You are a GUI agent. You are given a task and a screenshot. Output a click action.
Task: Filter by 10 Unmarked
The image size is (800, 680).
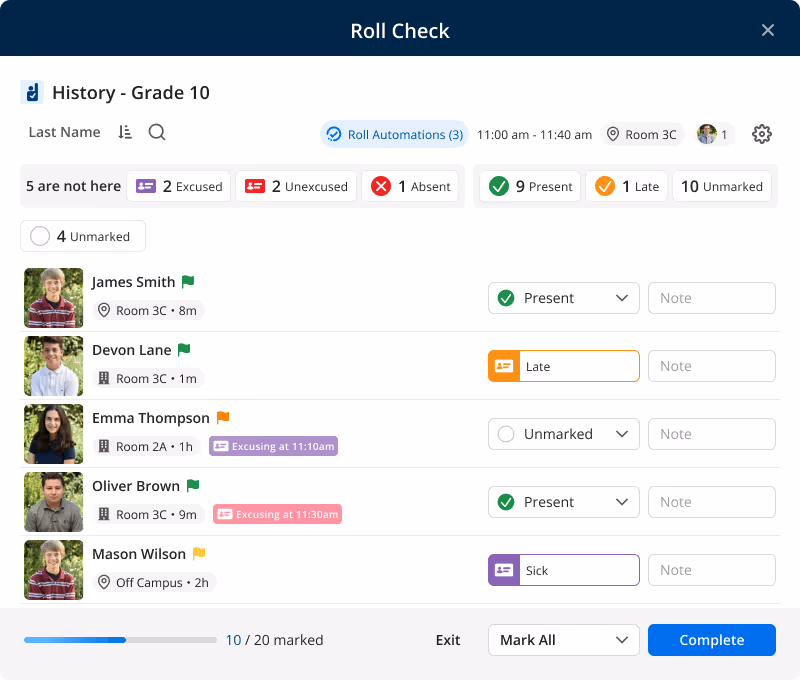(722, 186)
